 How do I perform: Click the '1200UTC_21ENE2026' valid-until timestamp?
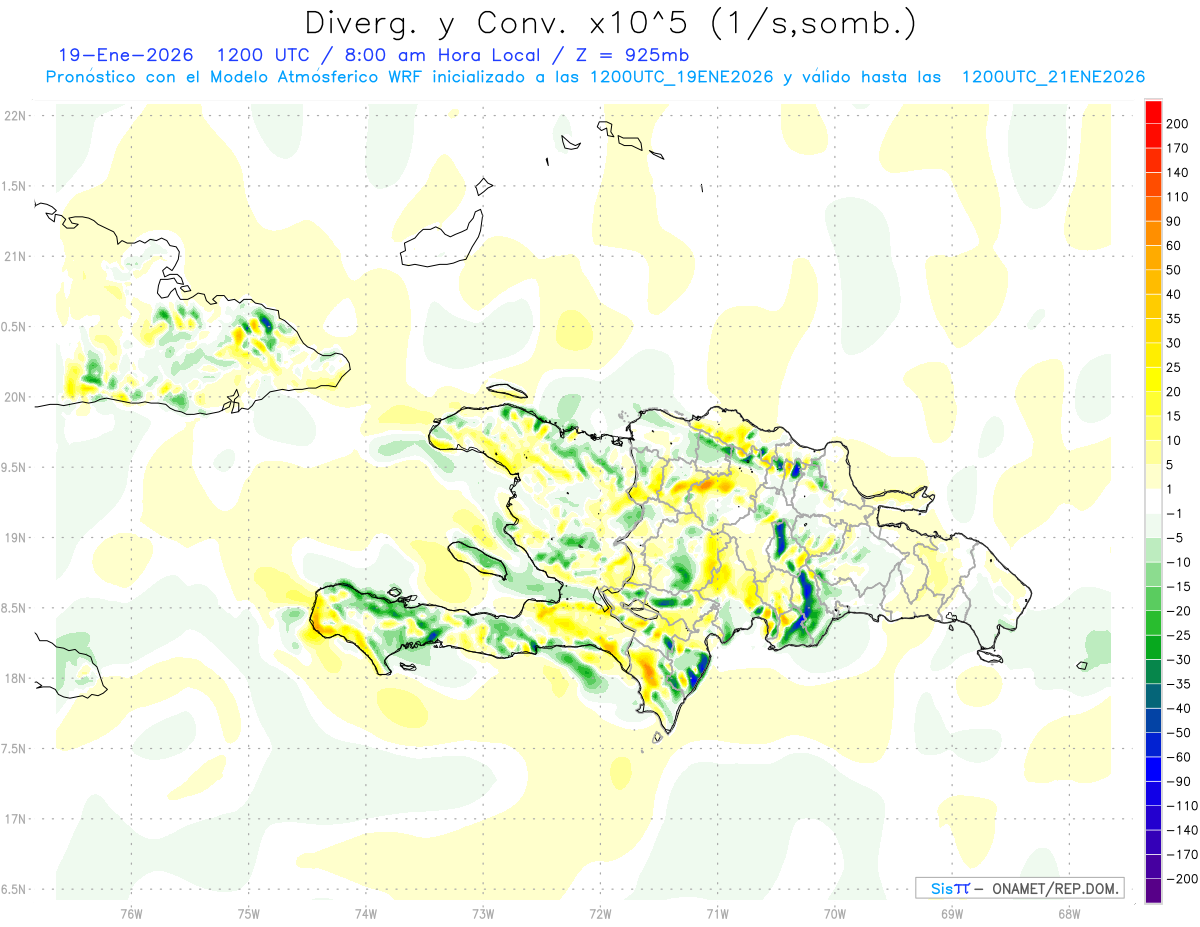pyautogui.click(x=1053, y=77)
